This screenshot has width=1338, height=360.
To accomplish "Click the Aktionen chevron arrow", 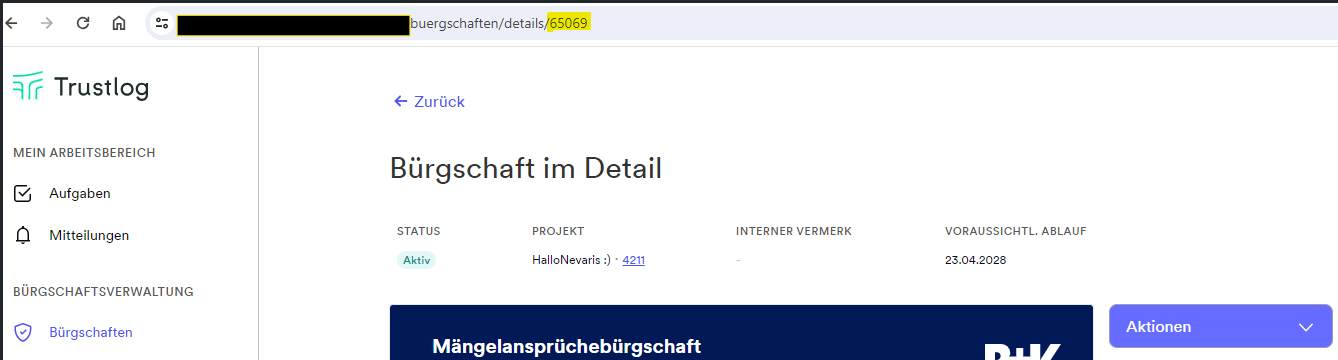I will [x=1305, y=327].
